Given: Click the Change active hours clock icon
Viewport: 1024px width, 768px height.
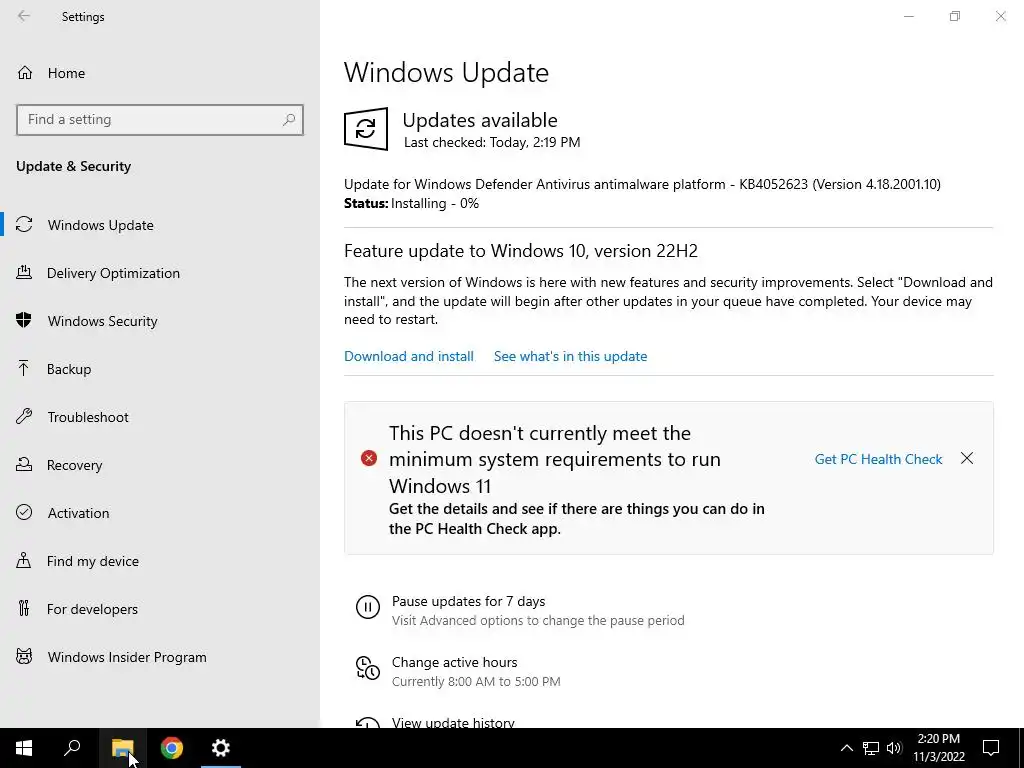Looking at the screenshot, I should coord(368,668).
